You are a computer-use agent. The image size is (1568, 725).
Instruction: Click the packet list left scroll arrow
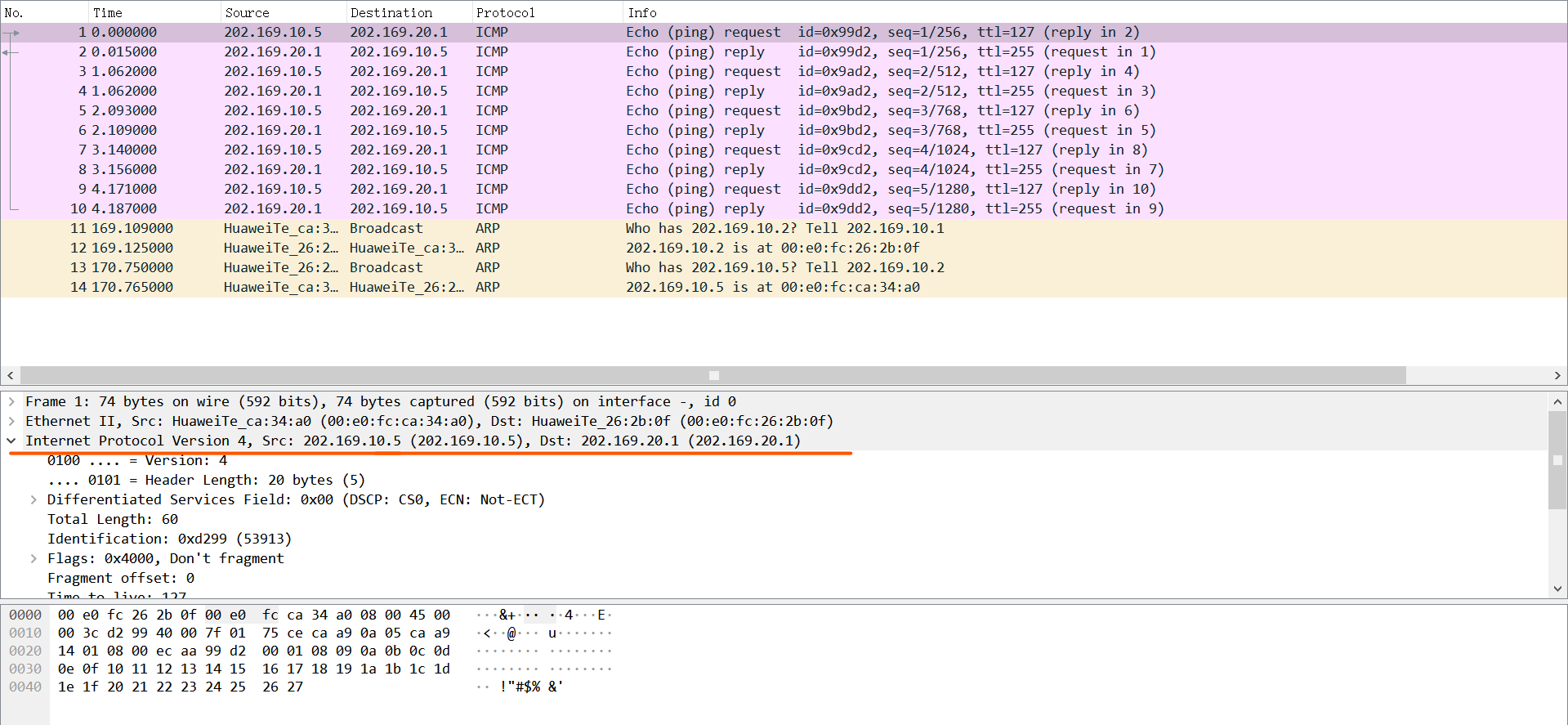[10, 375]
